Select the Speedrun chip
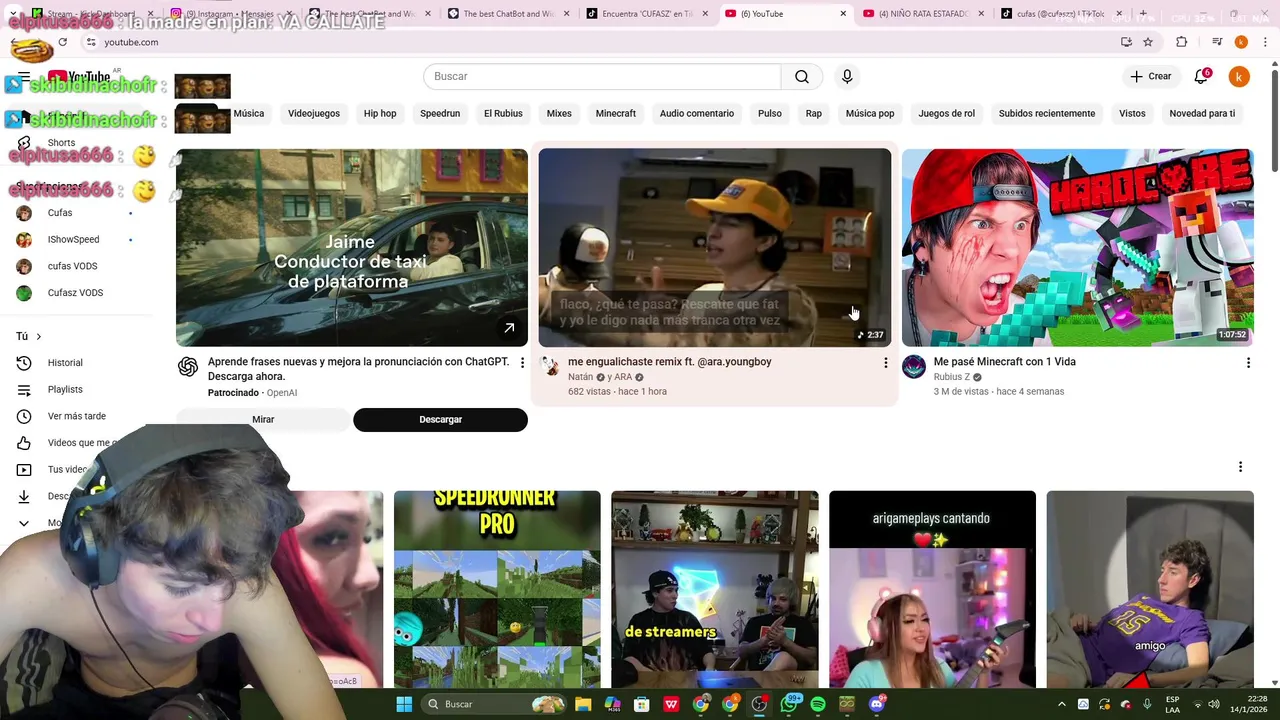 (440, 114)
